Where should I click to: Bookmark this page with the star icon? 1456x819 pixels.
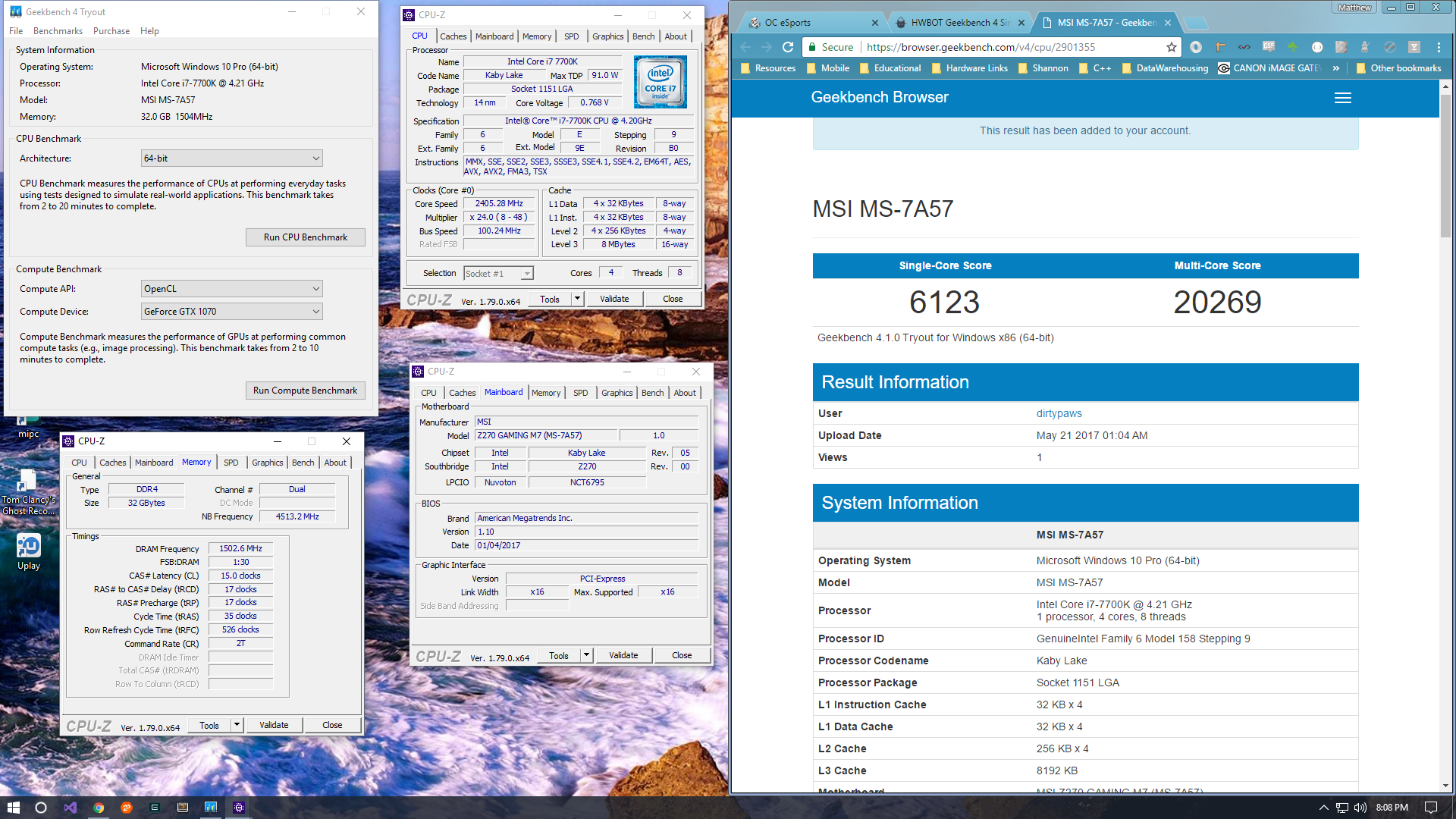click(x=1172, y=47)
